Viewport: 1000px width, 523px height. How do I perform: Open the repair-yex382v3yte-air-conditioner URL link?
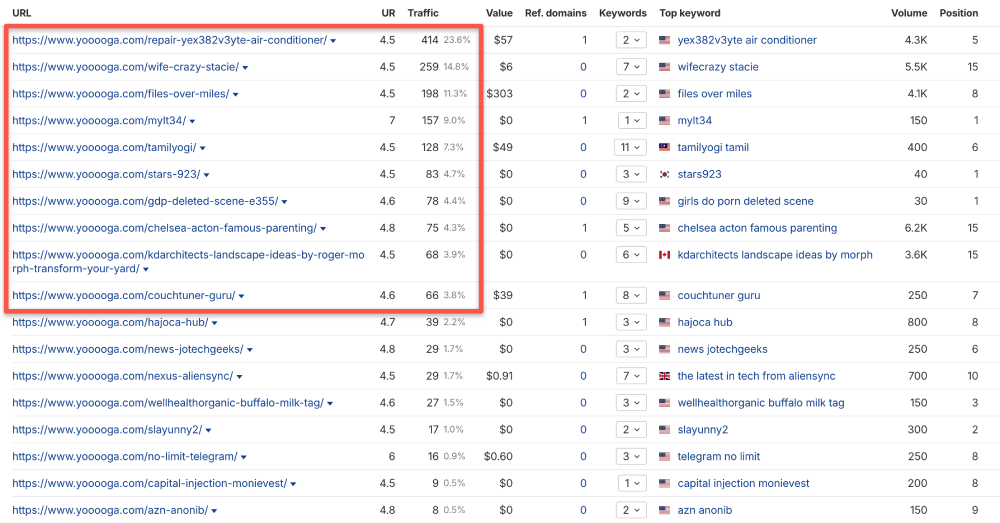point(169,40)
